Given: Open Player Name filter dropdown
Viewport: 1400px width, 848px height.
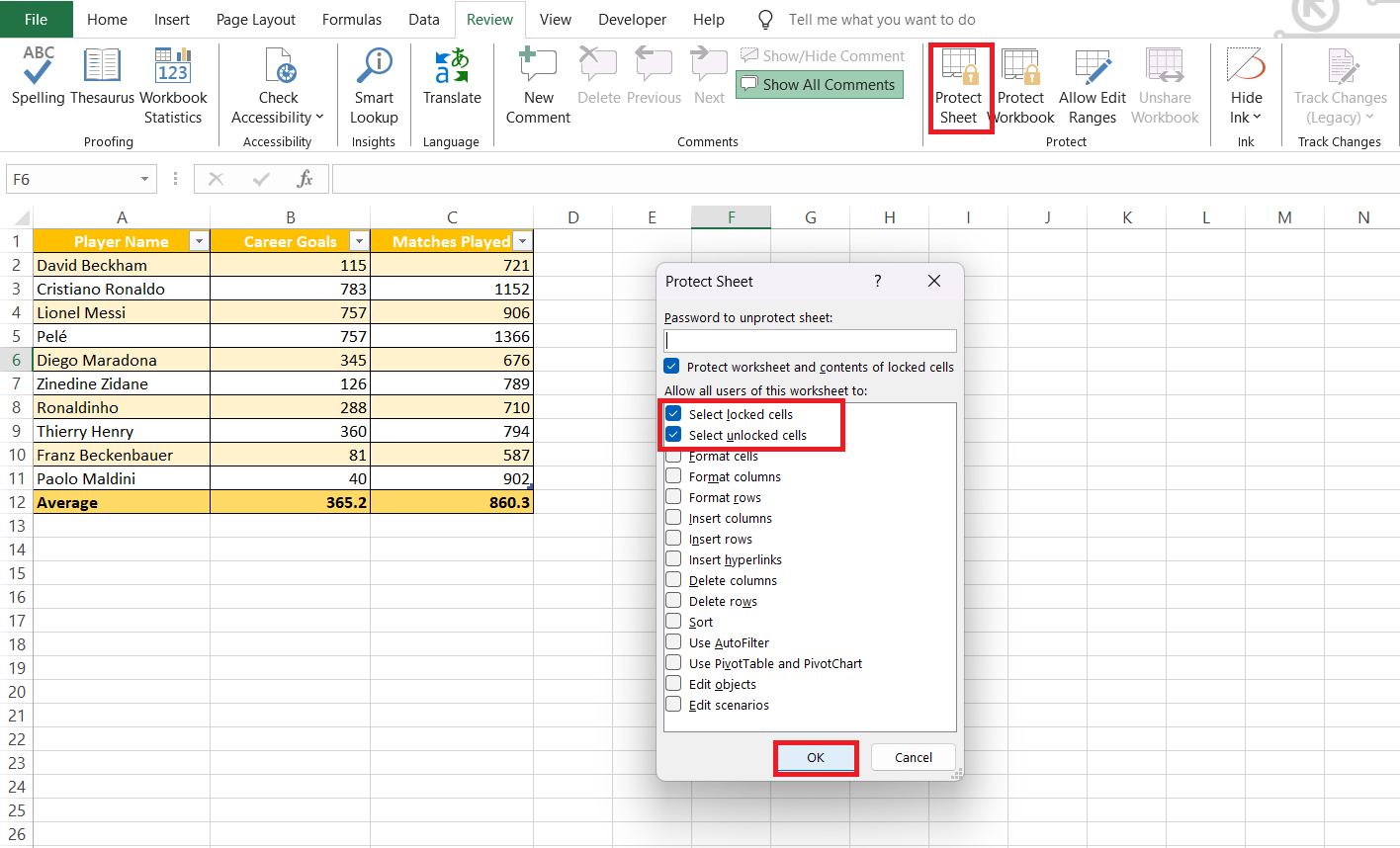Looking at the screenshot, I should tap(199, 241).
